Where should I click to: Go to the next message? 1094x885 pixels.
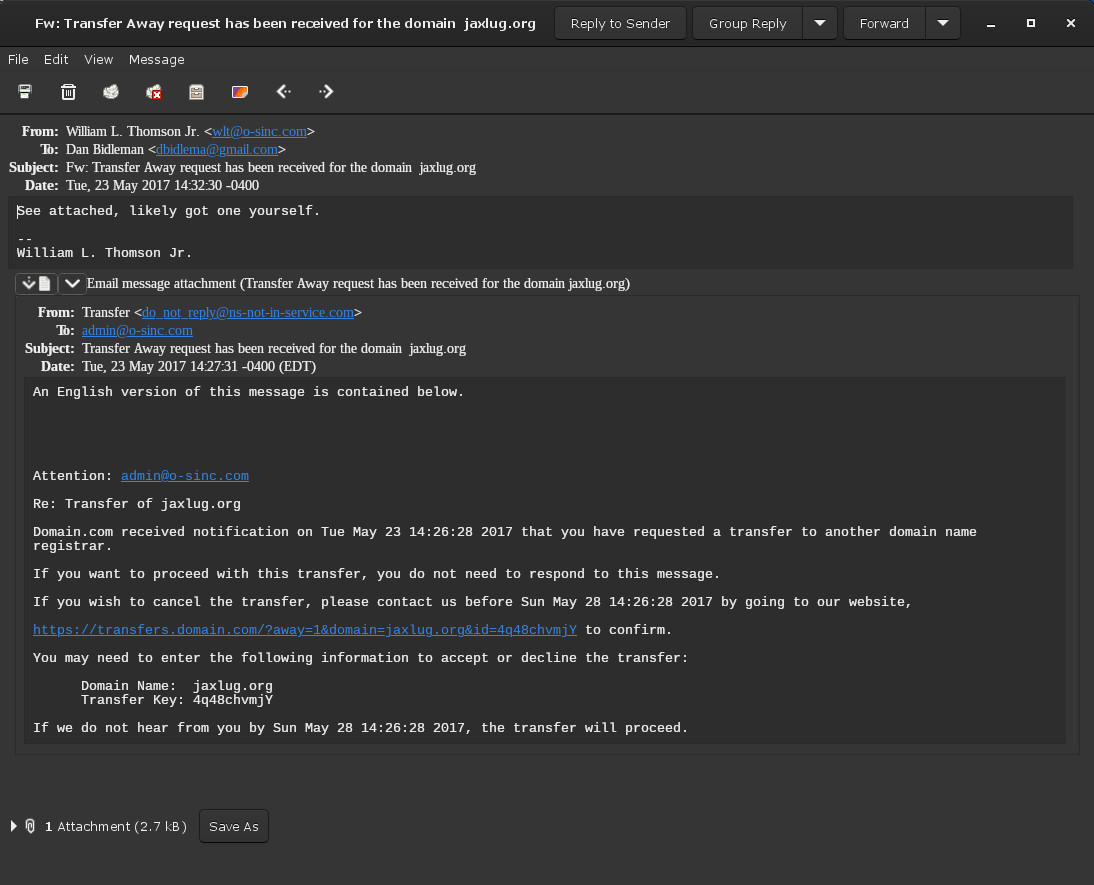[x=326, y=91]
